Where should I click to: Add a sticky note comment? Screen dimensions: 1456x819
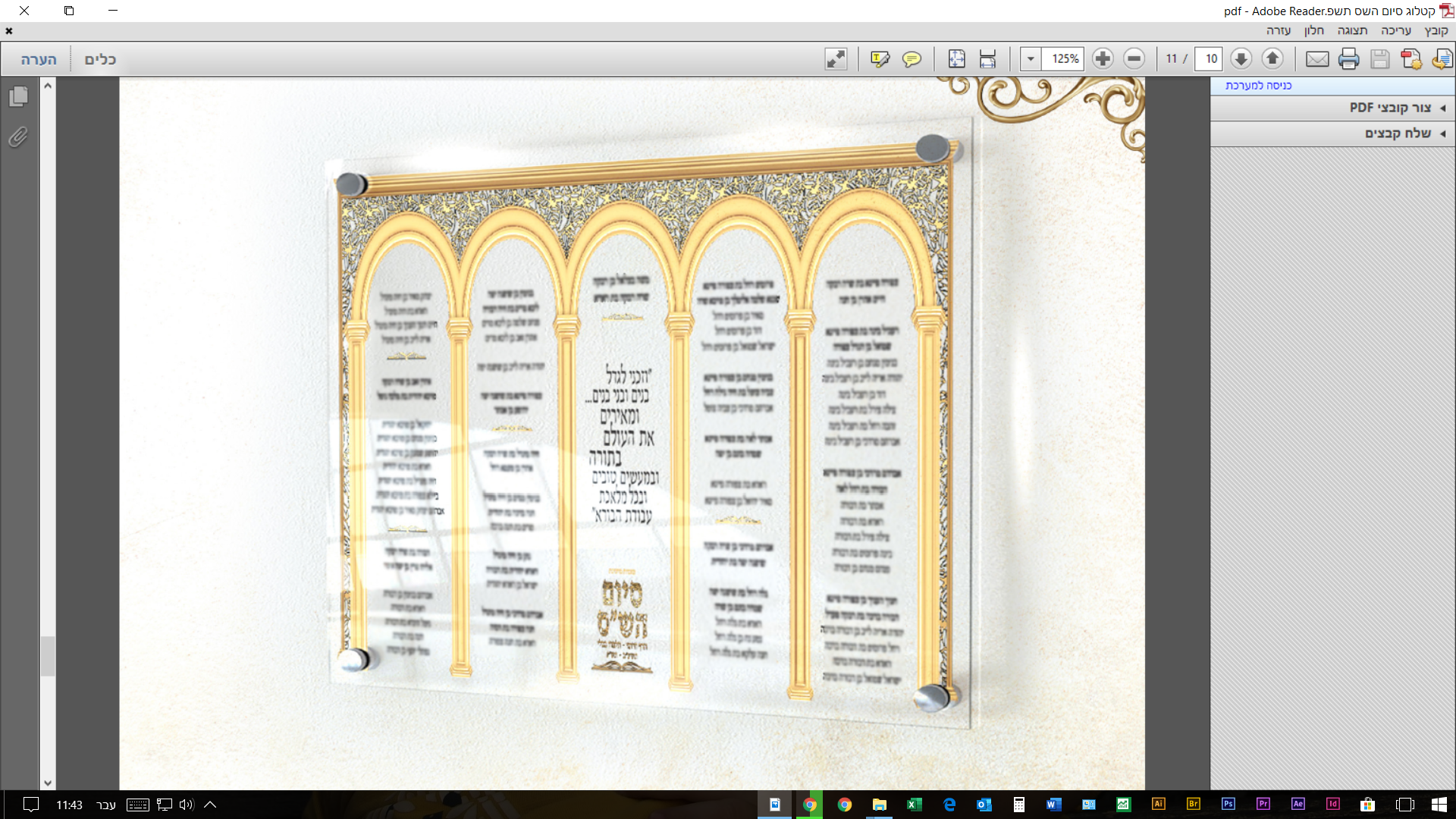[912, 59]
